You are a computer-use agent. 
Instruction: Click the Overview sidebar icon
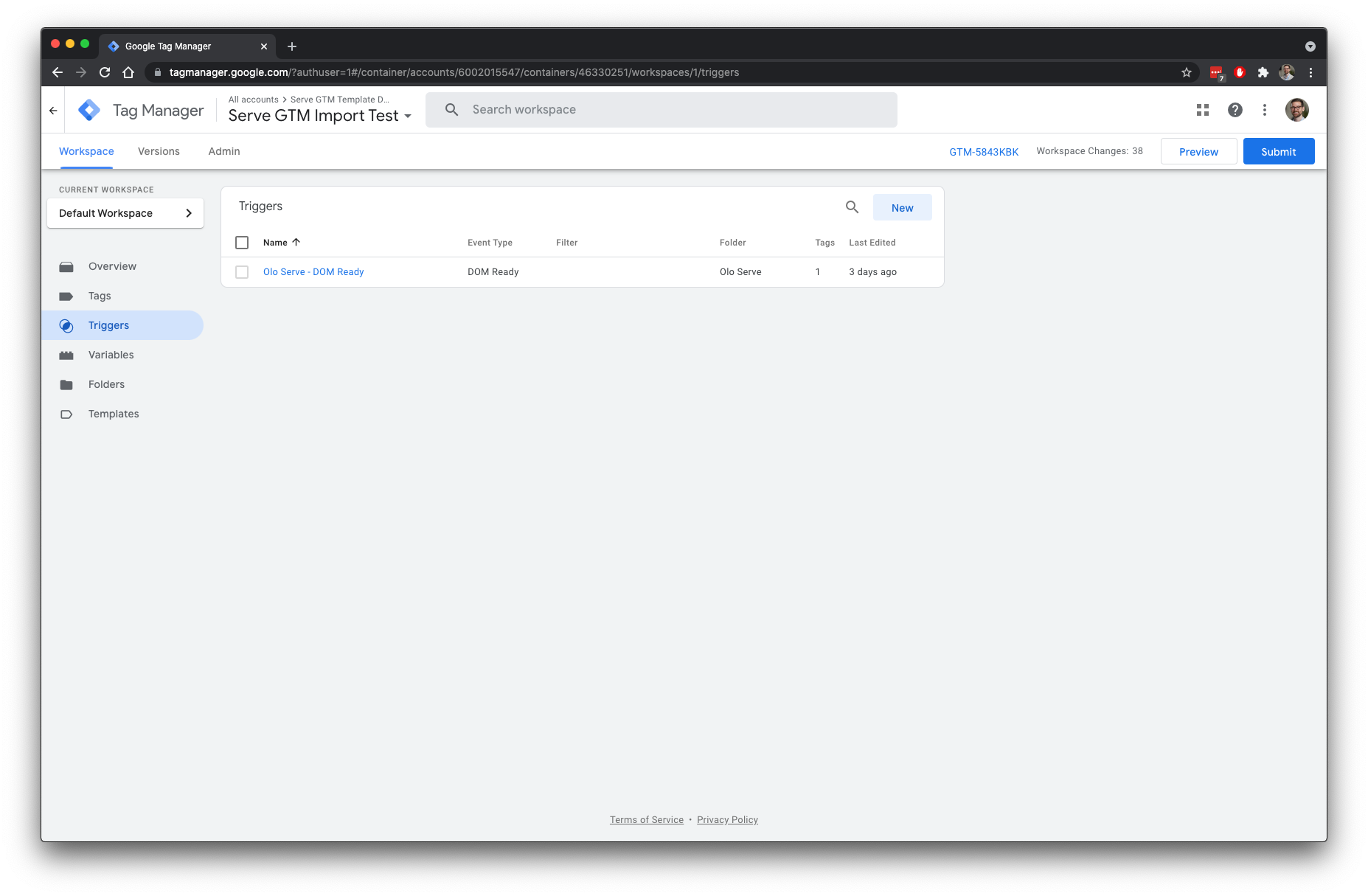(x=66, y=267)
